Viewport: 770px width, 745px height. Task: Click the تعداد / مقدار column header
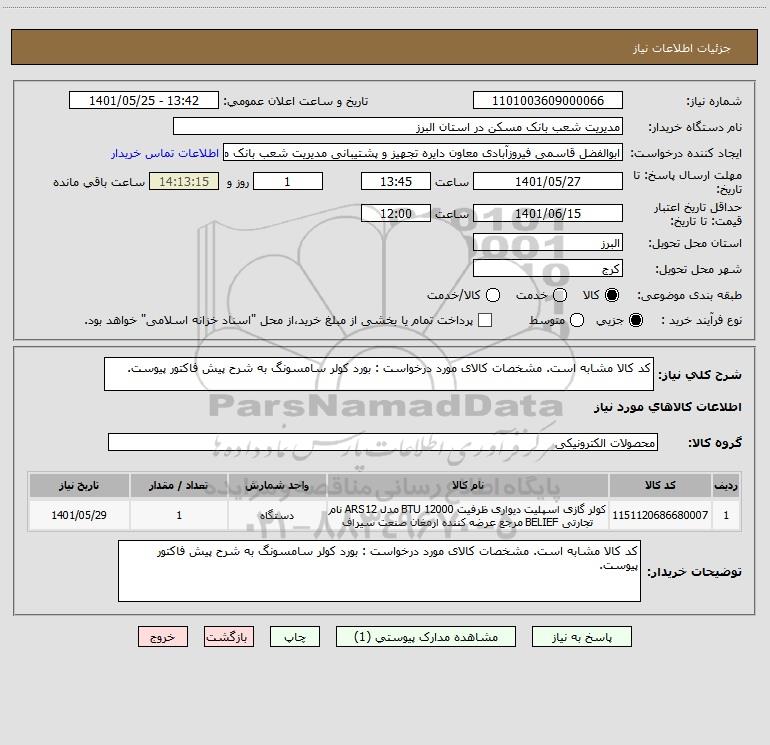coord(179,485)
